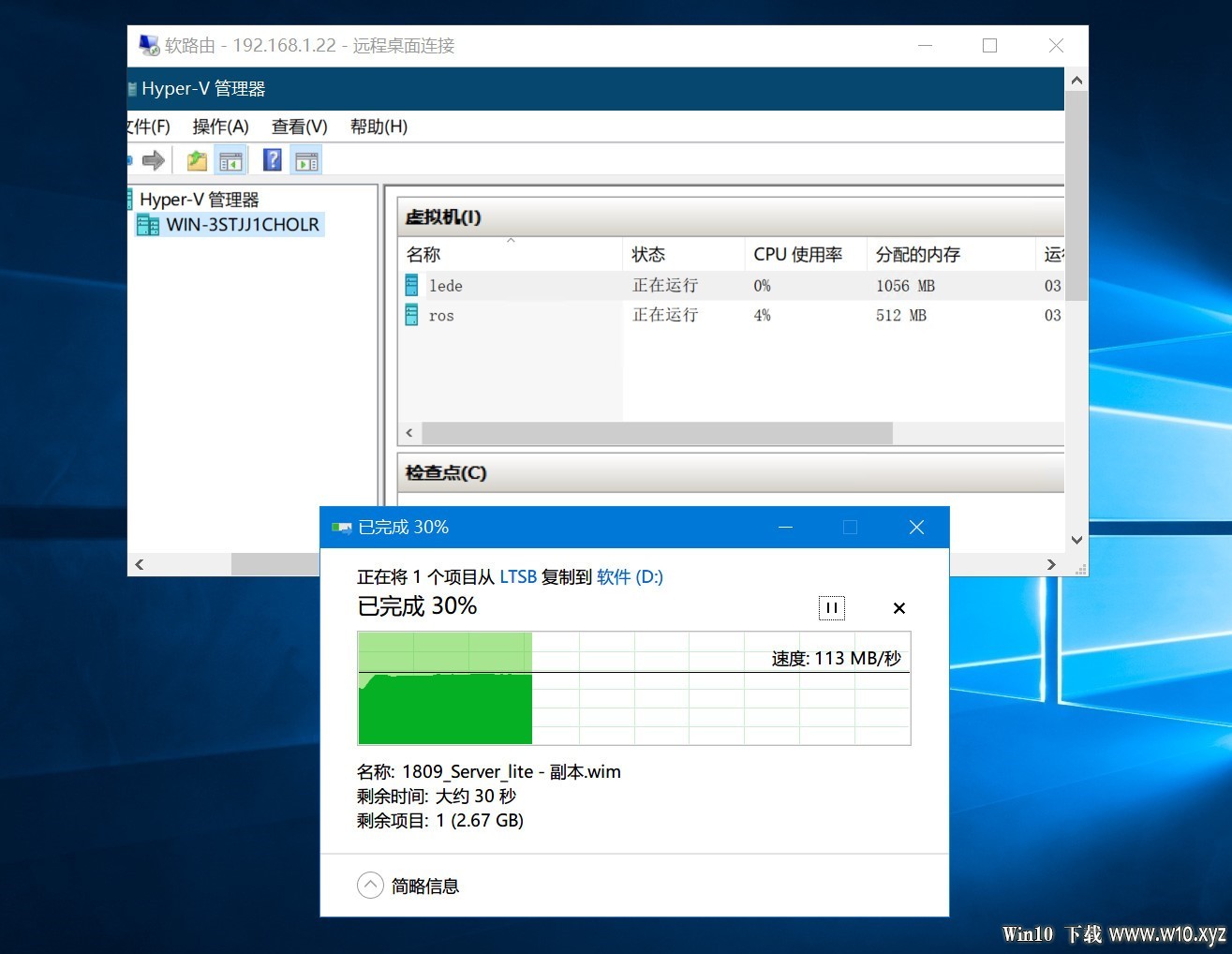Click the 速度: 113 MB/秒 label
Screen dimensions: 1232x954
pos(837,659)
